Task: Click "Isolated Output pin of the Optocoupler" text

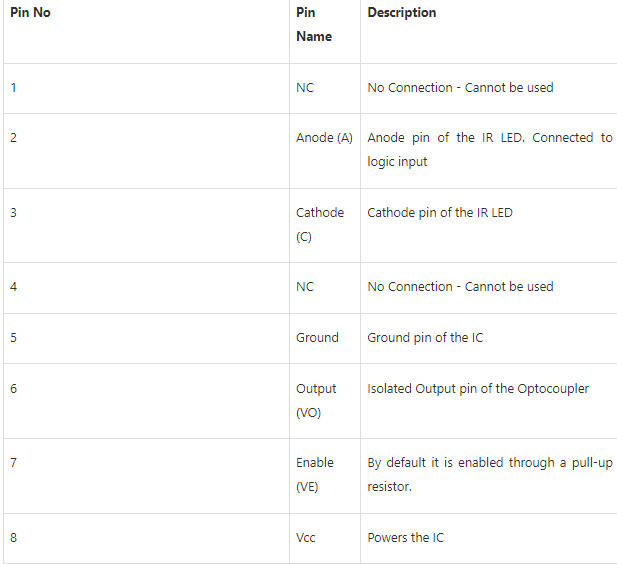Action: (478, 389)
